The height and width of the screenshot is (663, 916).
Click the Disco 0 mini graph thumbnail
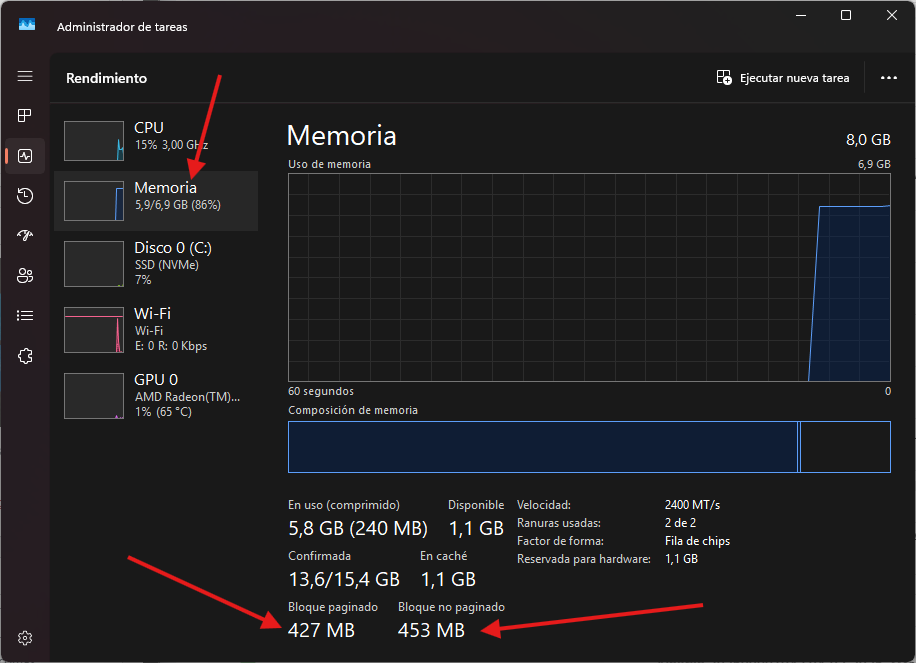(x=94, y=264)
